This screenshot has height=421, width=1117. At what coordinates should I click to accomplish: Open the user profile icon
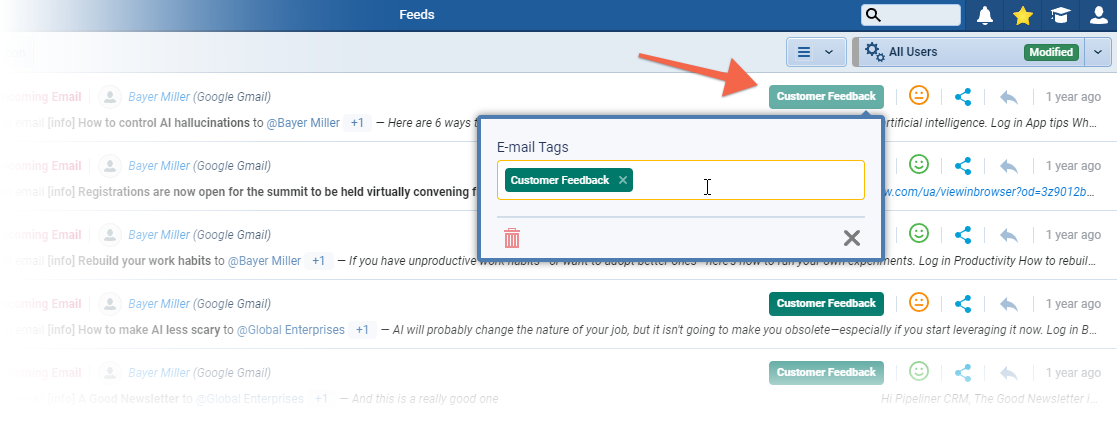click(x=1098, y=16)
